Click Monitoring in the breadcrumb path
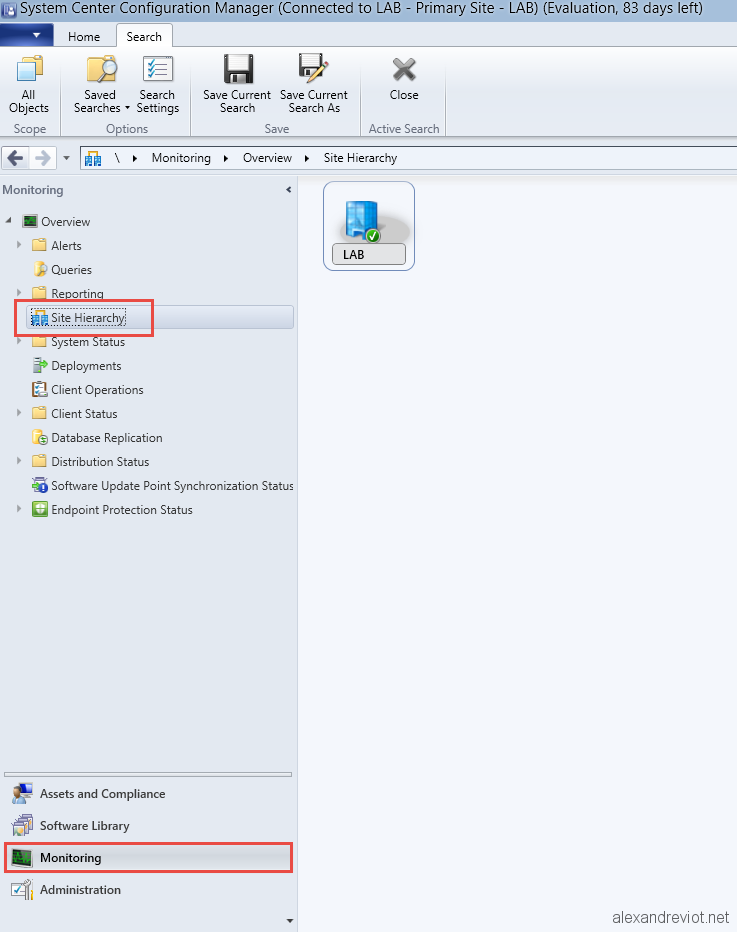Viewport: 737px width, 932px height. [x=181, y=158]
